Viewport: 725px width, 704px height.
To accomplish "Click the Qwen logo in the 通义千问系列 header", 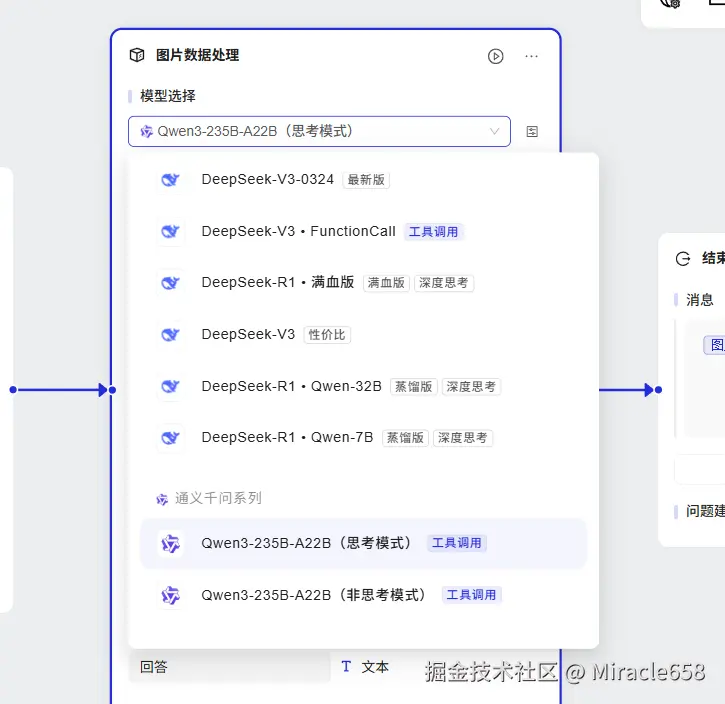I will coord(162,499).
